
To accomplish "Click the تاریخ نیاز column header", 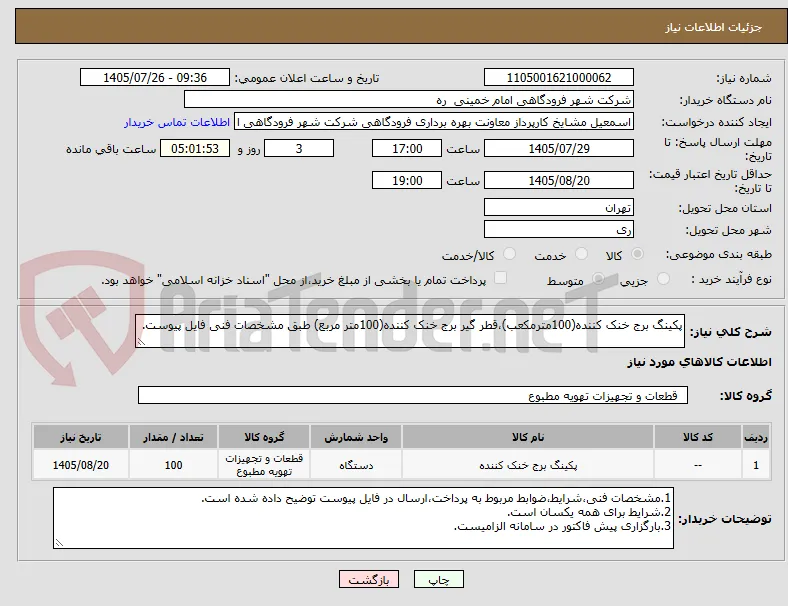I will pos(81,437).
